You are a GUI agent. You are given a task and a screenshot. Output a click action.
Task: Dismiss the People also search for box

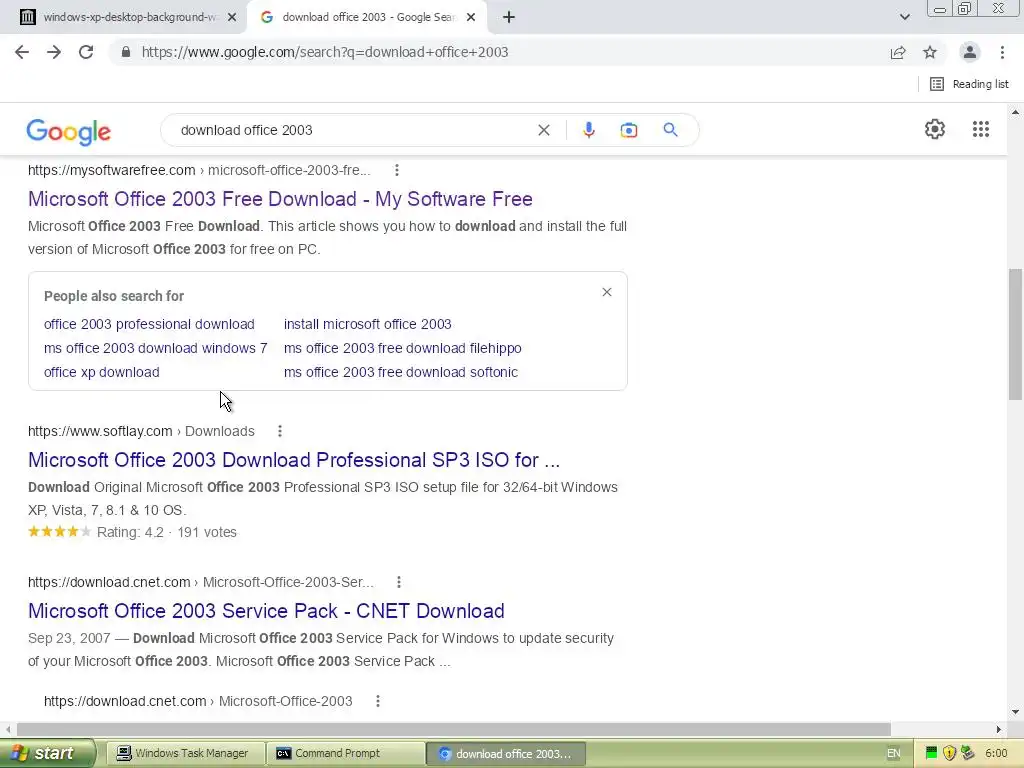coord(607,292)
